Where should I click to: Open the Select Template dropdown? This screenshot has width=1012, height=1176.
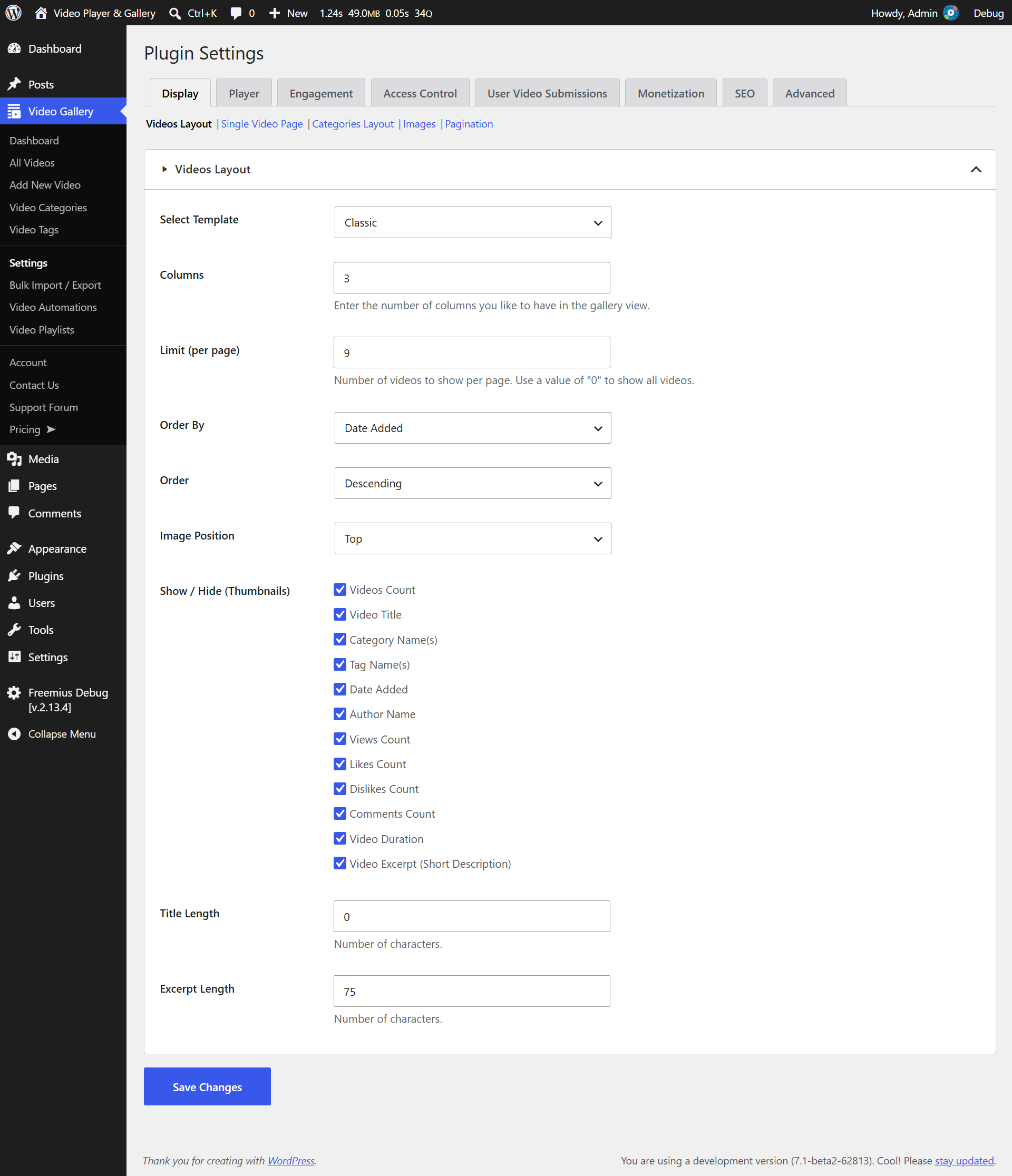[x=472, y=222]
